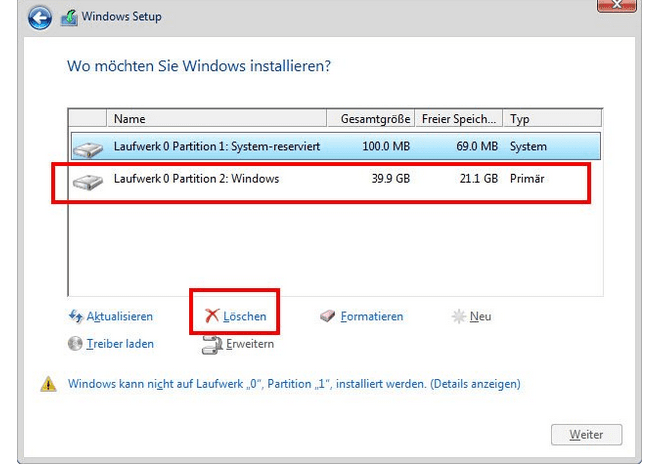Open the Details anzeigen warning message link
Image resolution: width=665 pixels, height=468 pixels.
tap(294, 384)
